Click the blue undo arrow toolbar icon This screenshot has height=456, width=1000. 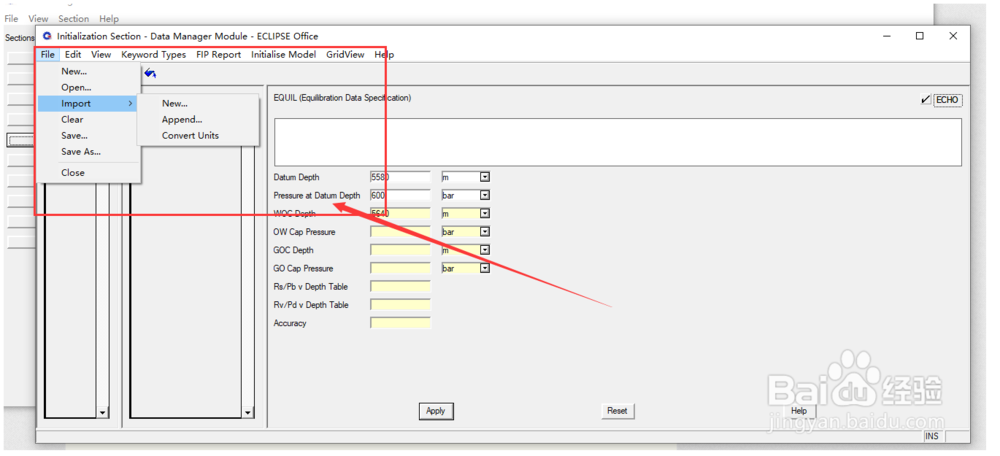(x=151, y=74)
